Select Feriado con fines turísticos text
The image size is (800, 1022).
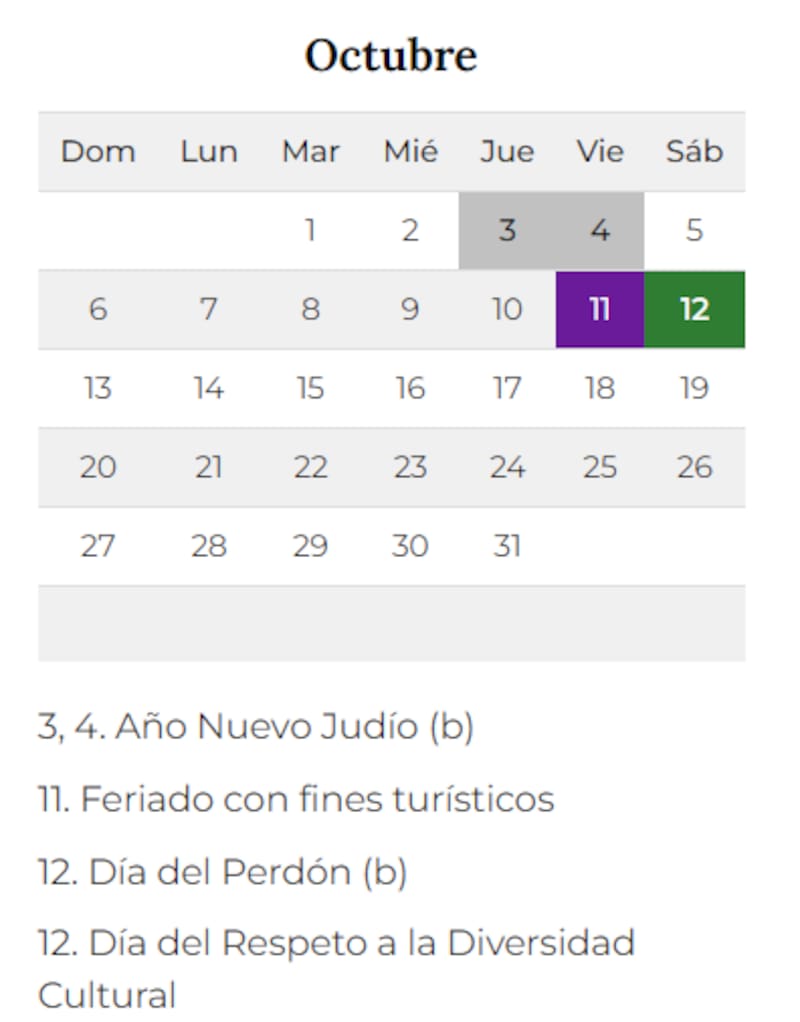point(296,799)
